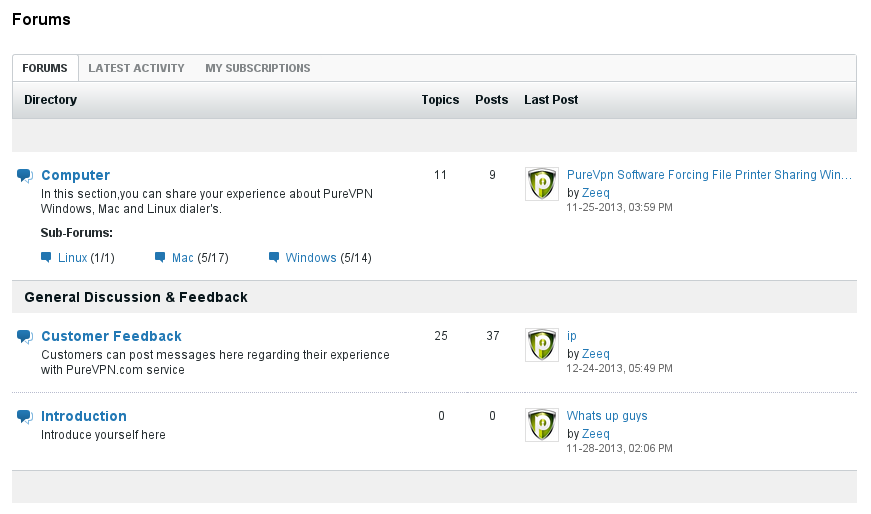This screenshot has width=871, height=514.
Task: Click the Posts column header
Action: click(492, 100)
